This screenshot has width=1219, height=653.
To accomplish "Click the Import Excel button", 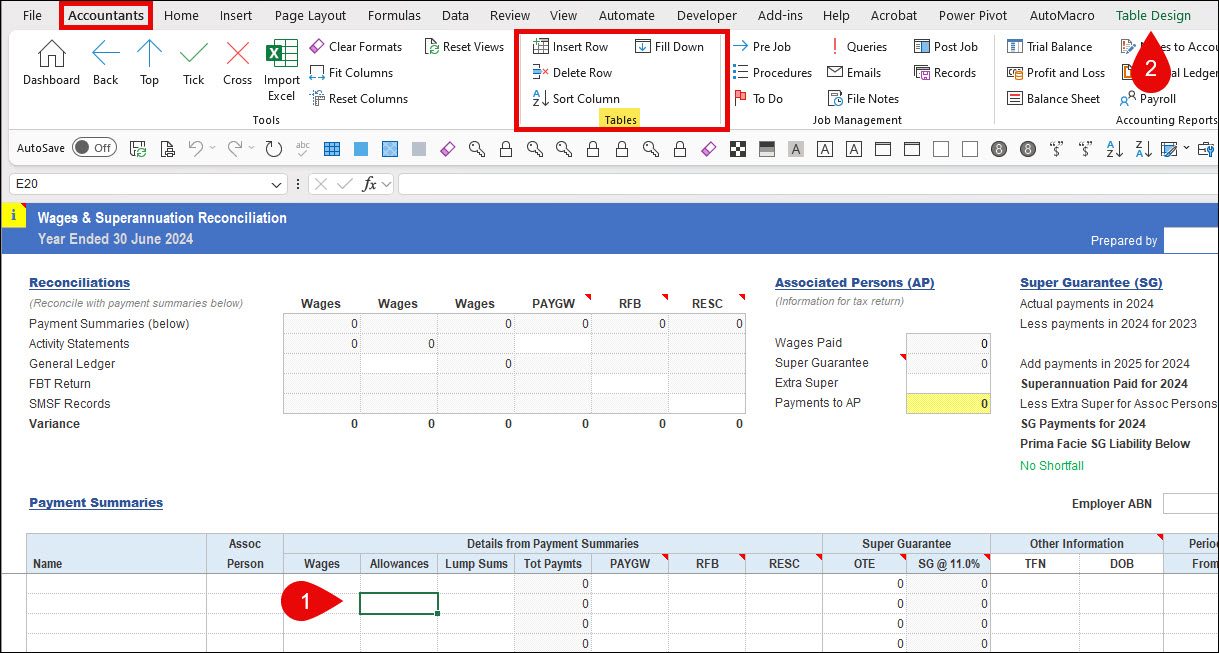I will point(282,71).
